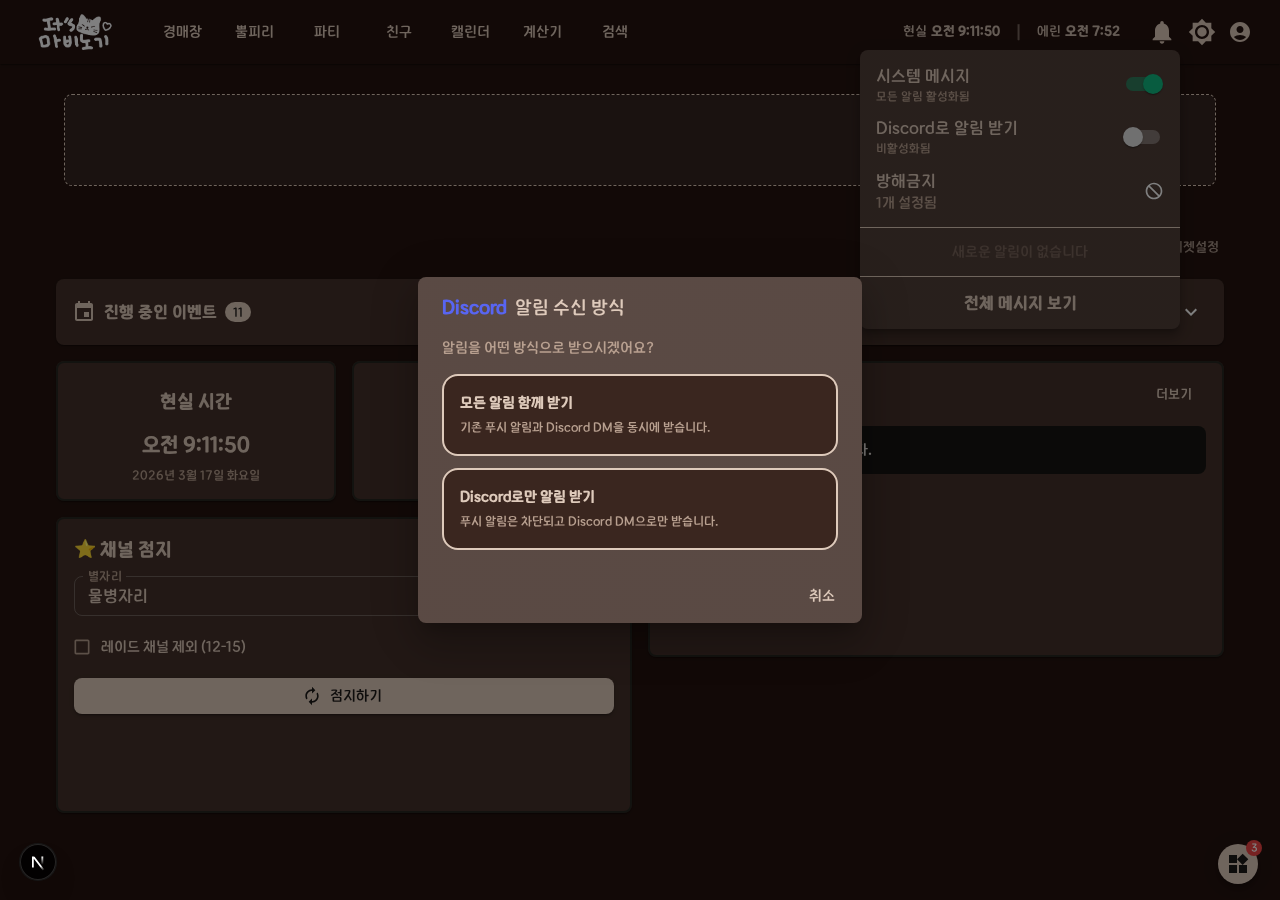Choose Discord로만 알림 받기 option
Screen dimensions: 1280x900
click(640, 509)
